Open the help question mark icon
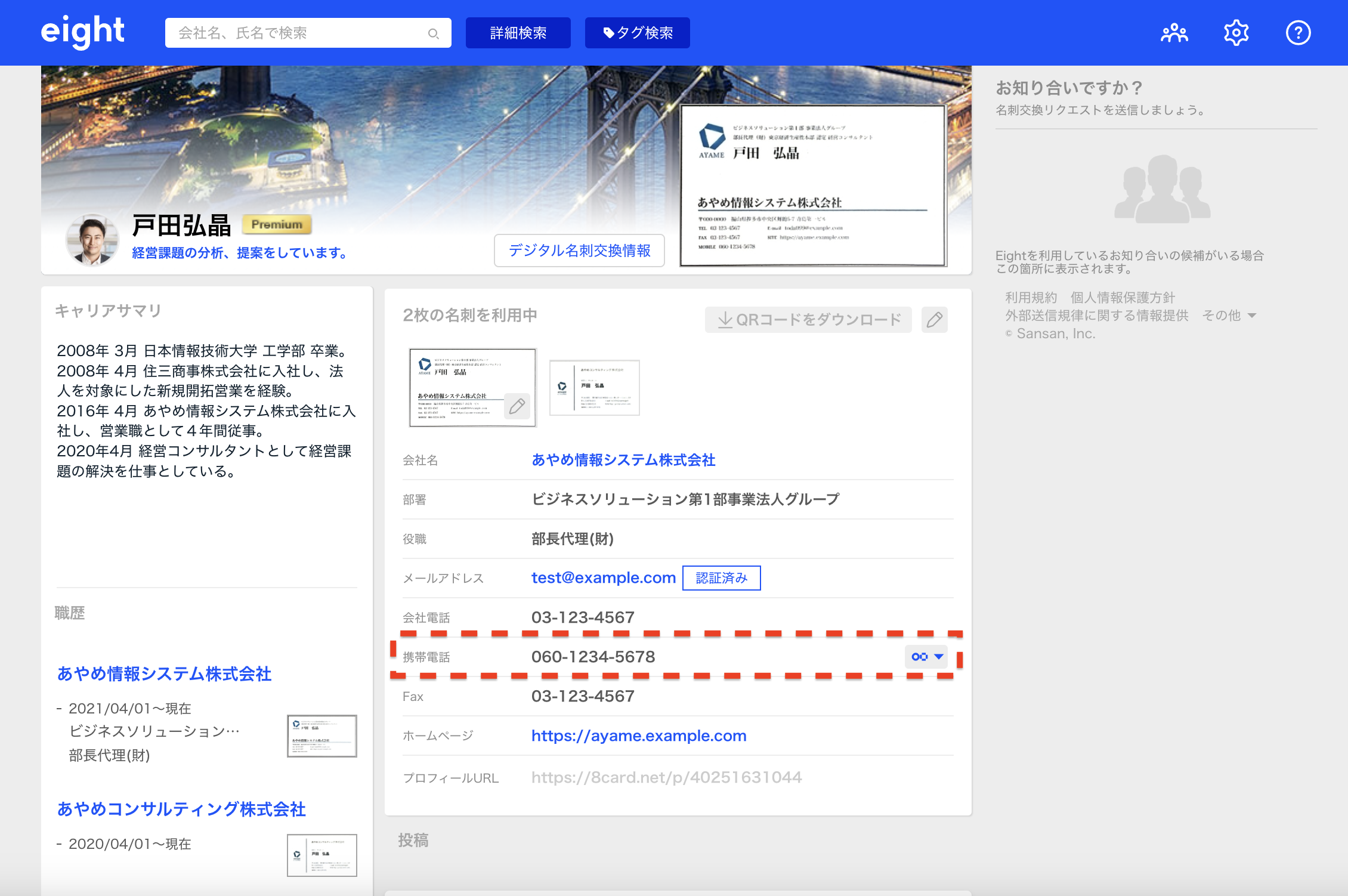 (1298, 33)
